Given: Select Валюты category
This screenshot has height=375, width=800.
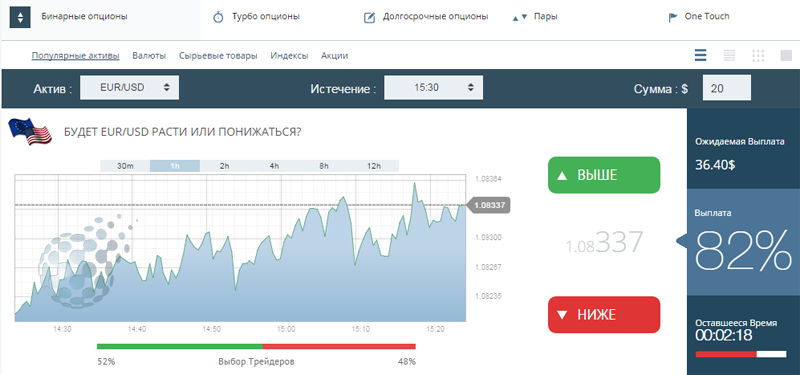Looking at the screenshot, I should (149, 56).
